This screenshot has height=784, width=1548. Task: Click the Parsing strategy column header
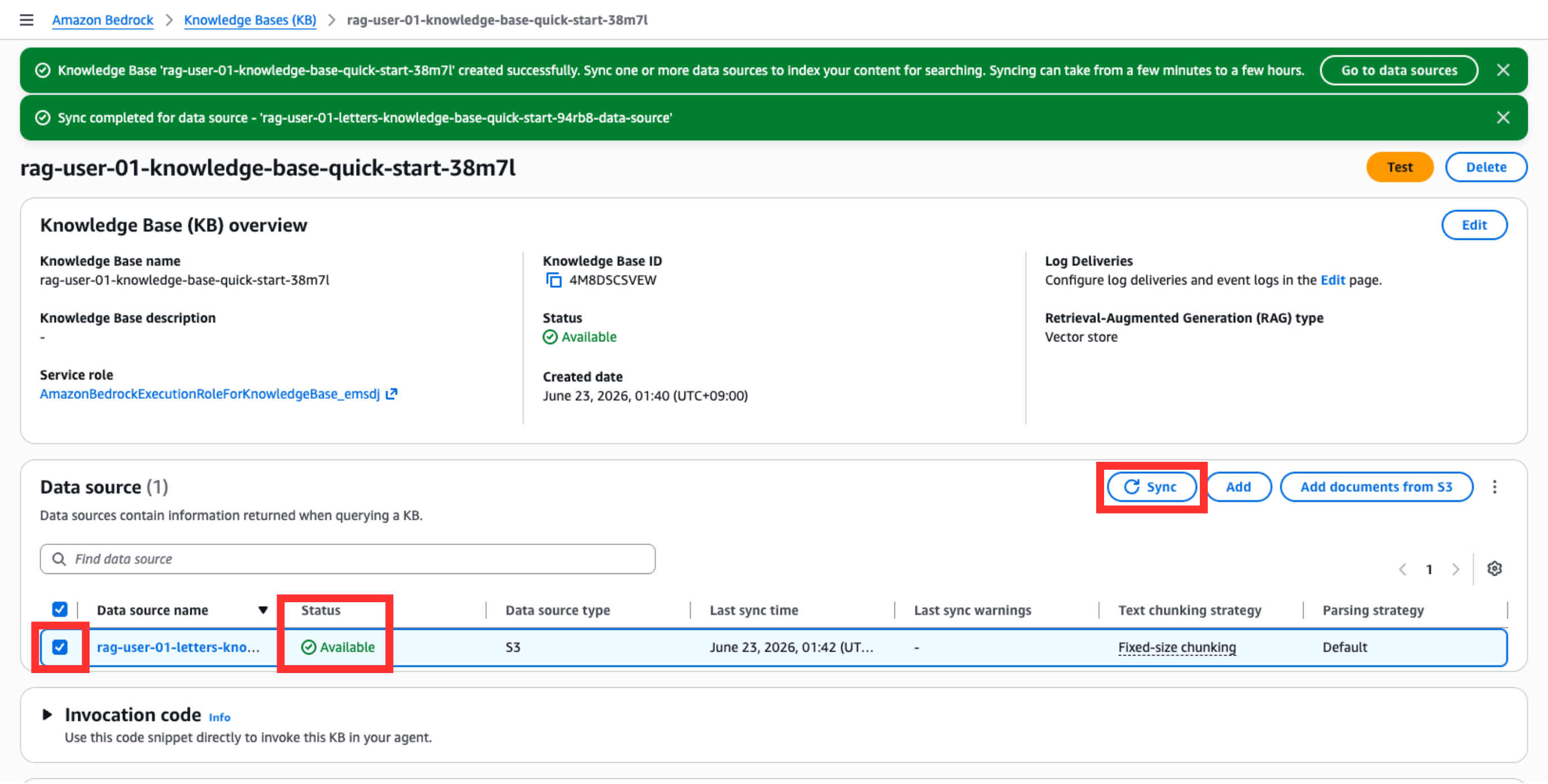pyautogui.click(x=1373, y=610)
